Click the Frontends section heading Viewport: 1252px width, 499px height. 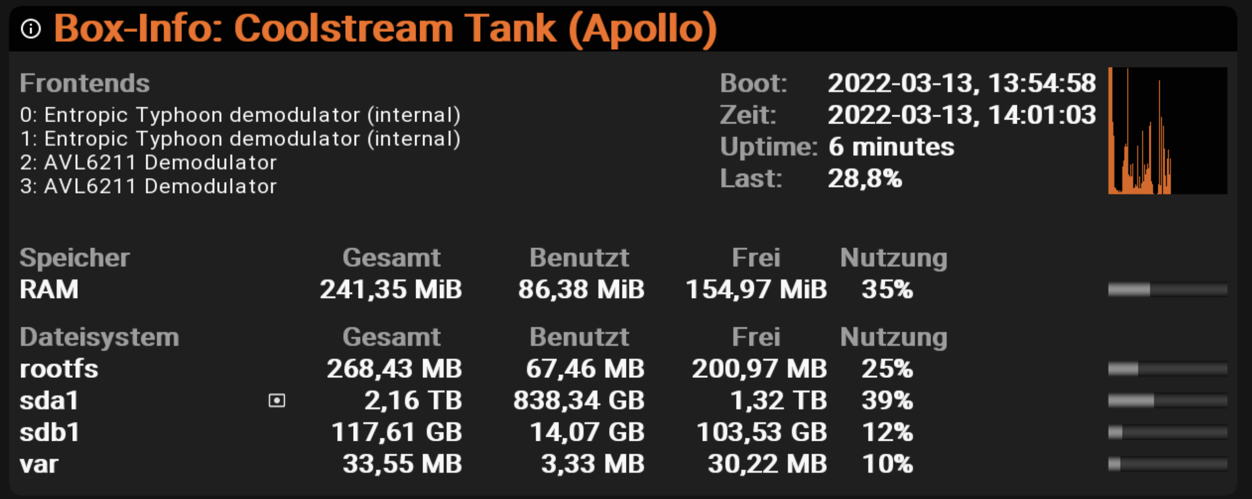(x=85, y=83)
